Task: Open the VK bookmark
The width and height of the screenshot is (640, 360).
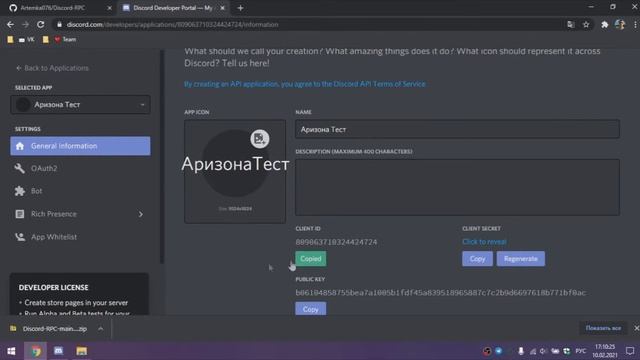Action: (27, 40)
